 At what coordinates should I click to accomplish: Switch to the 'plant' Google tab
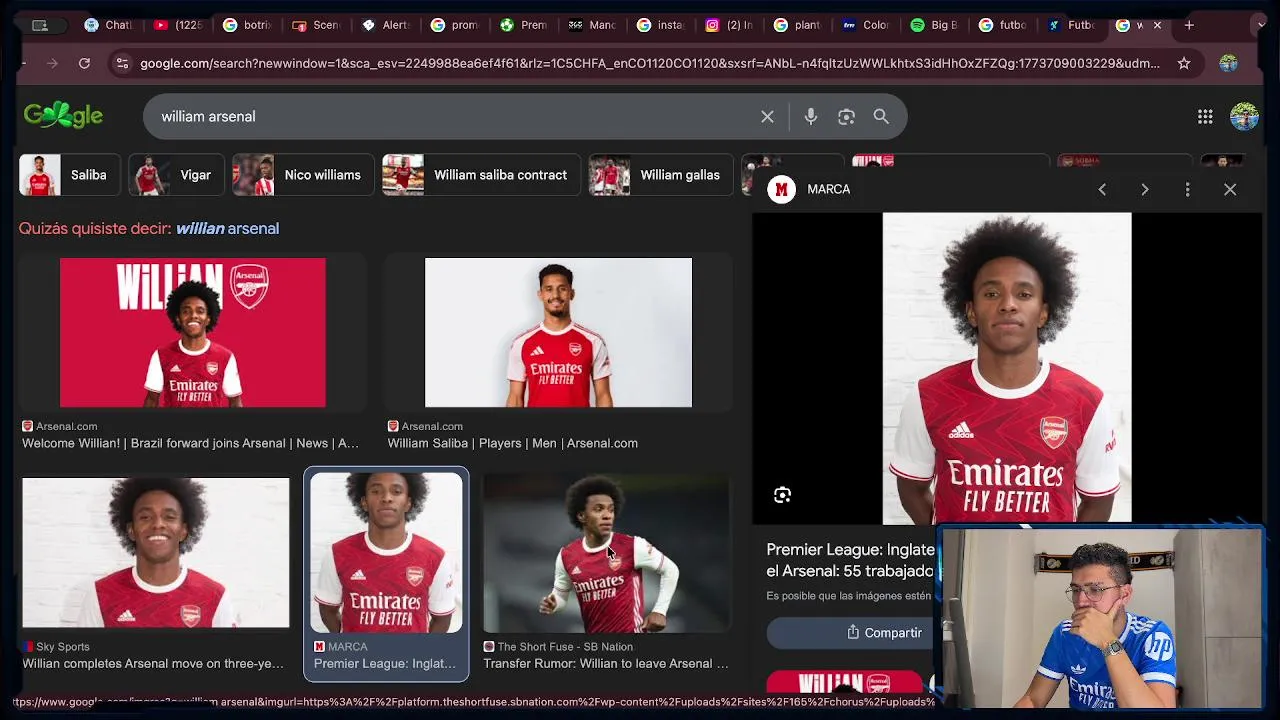(x=798, y=25)
